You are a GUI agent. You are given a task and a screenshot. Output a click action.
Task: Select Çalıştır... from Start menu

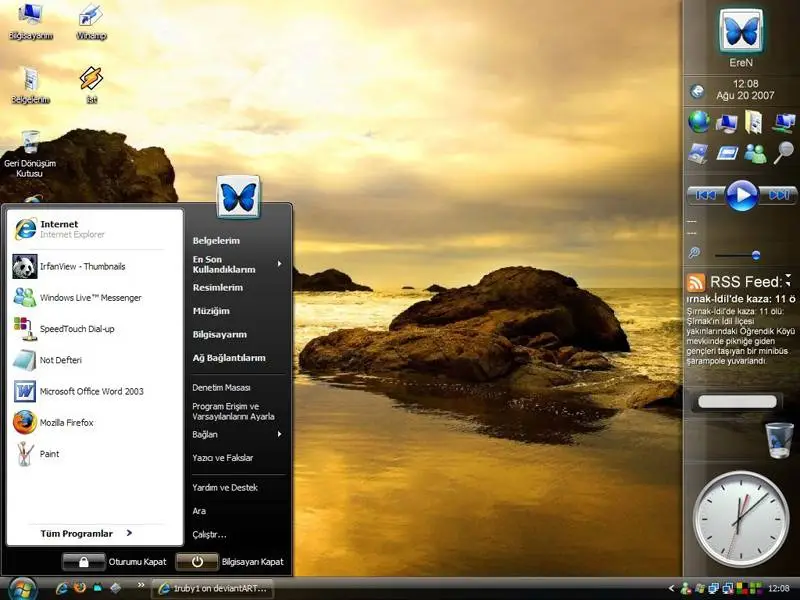[209, 534]
